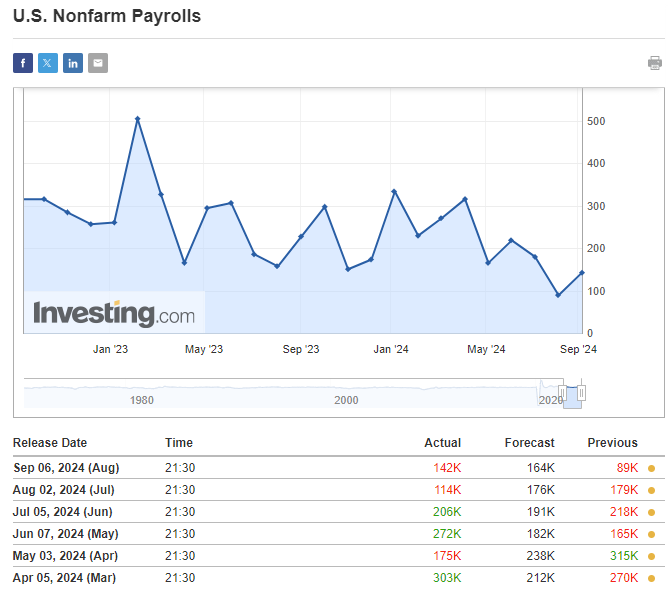
Task: Click the Forecast column header
Action: [x=530, y=443]
